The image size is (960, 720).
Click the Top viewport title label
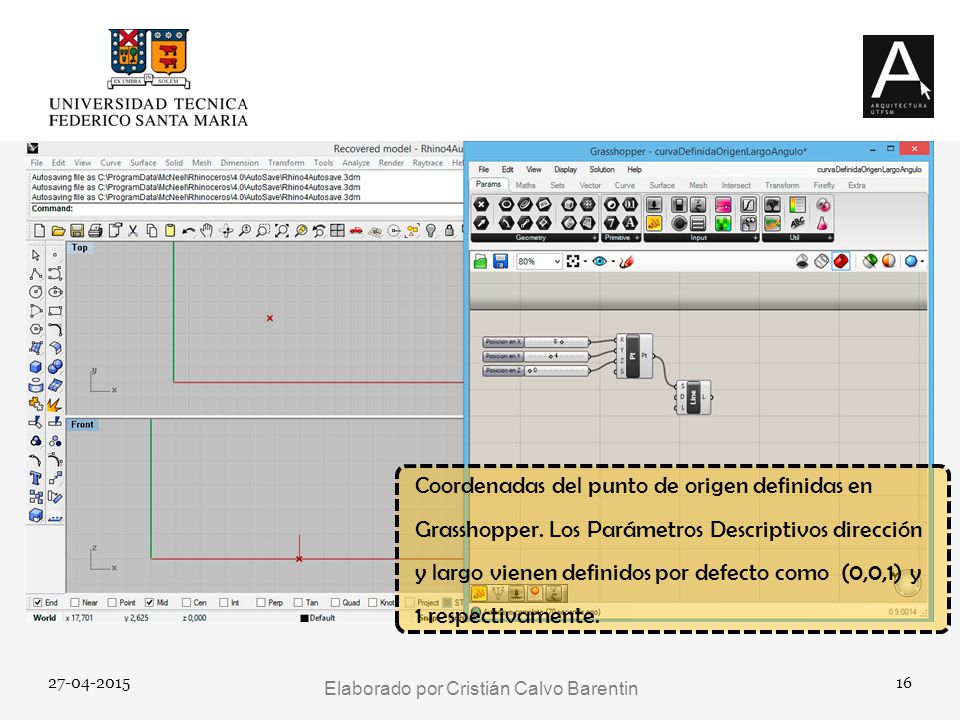(x=80, y=247)
